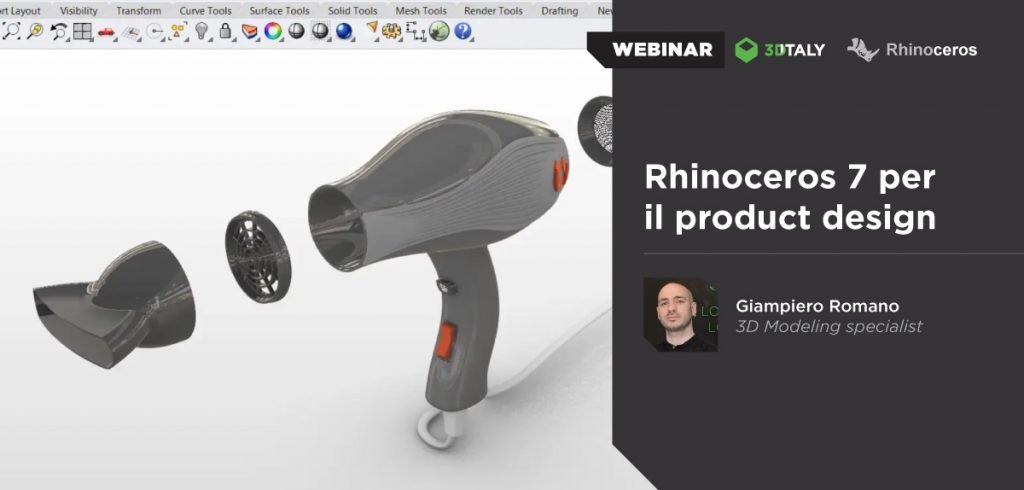Click the light bulb hide objects icon
The width and height of the screenshot is (1024, 490).
(202, 31)
